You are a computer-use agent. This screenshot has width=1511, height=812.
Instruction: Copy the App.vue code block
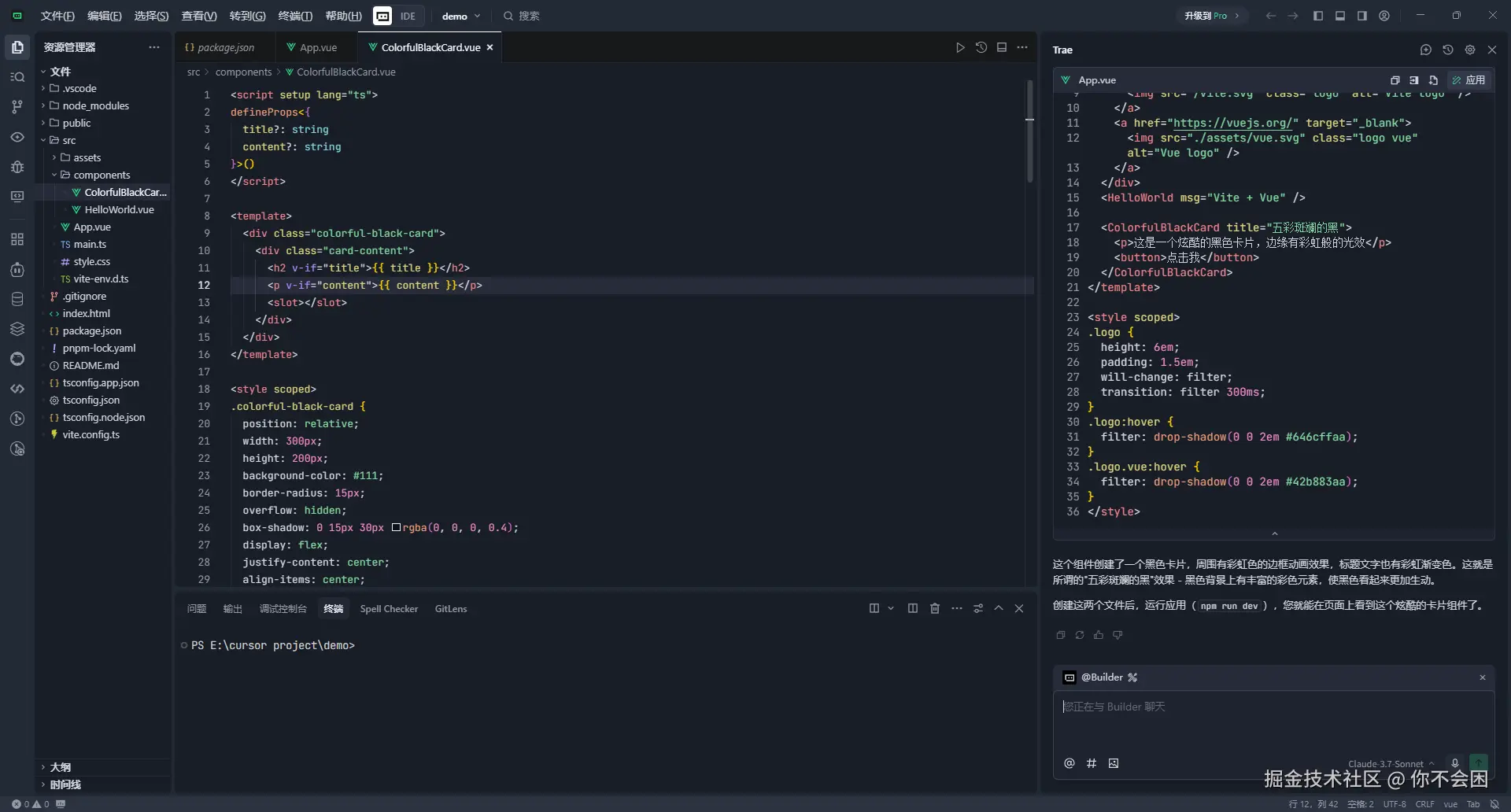click(1395, 80)
